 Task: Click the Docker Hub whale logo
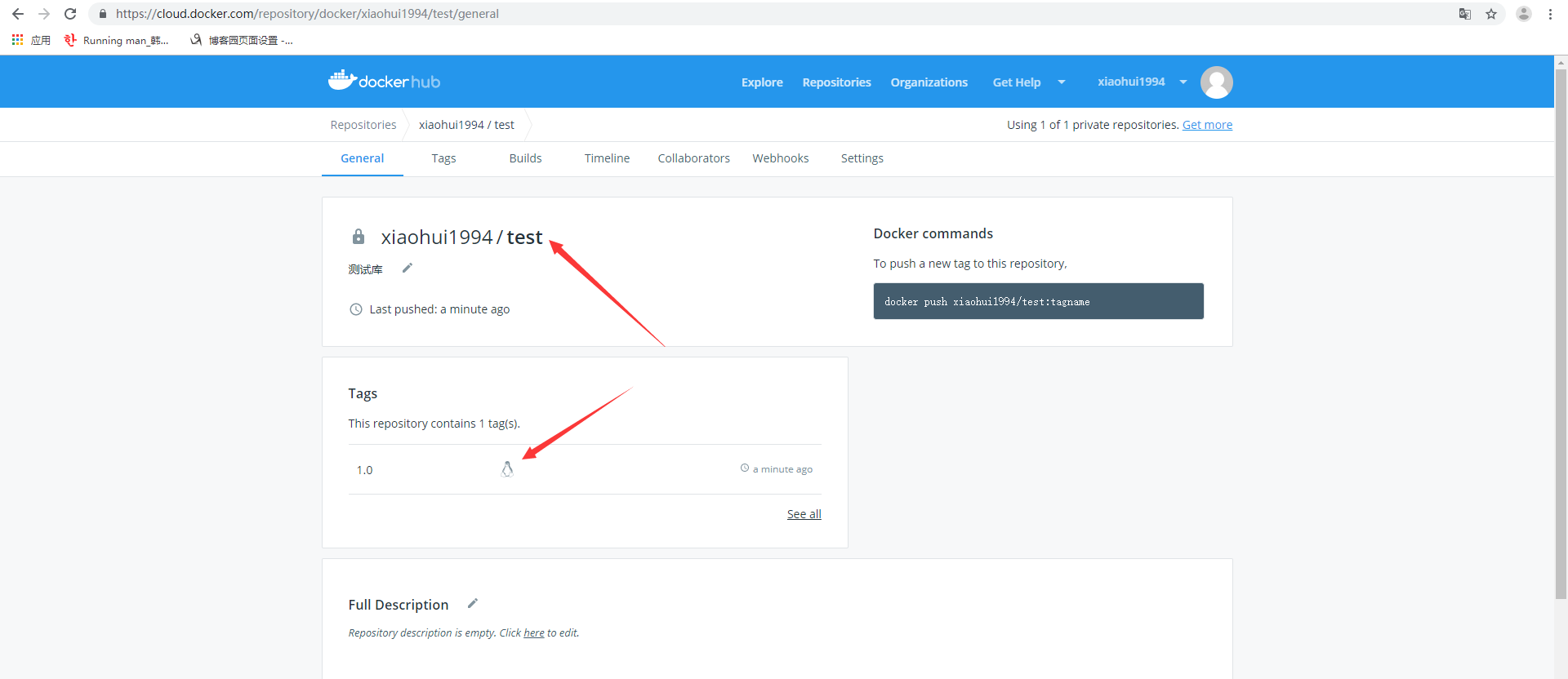coord(384,81)
